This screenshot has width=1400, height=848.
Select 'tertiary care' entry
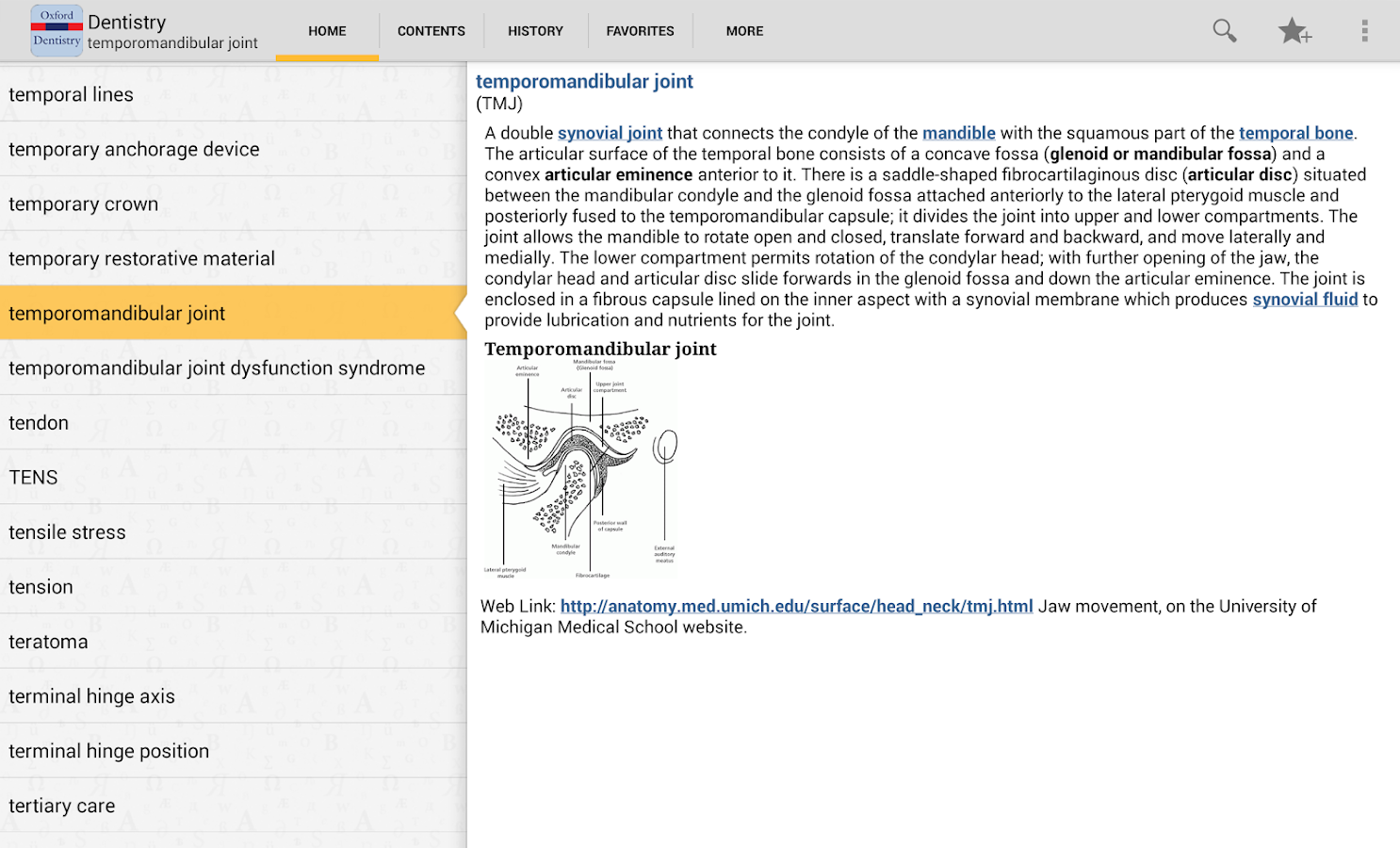coord(234,805)
